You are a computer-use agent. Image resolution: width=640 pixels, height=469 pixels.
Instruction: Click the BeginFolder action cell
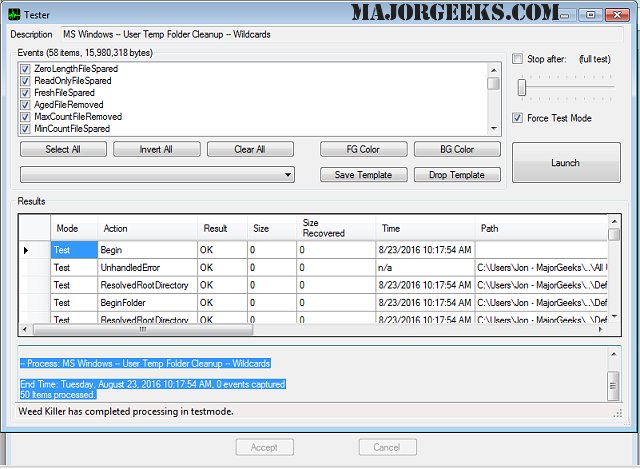pyautogui.click(x=147, y=302)
